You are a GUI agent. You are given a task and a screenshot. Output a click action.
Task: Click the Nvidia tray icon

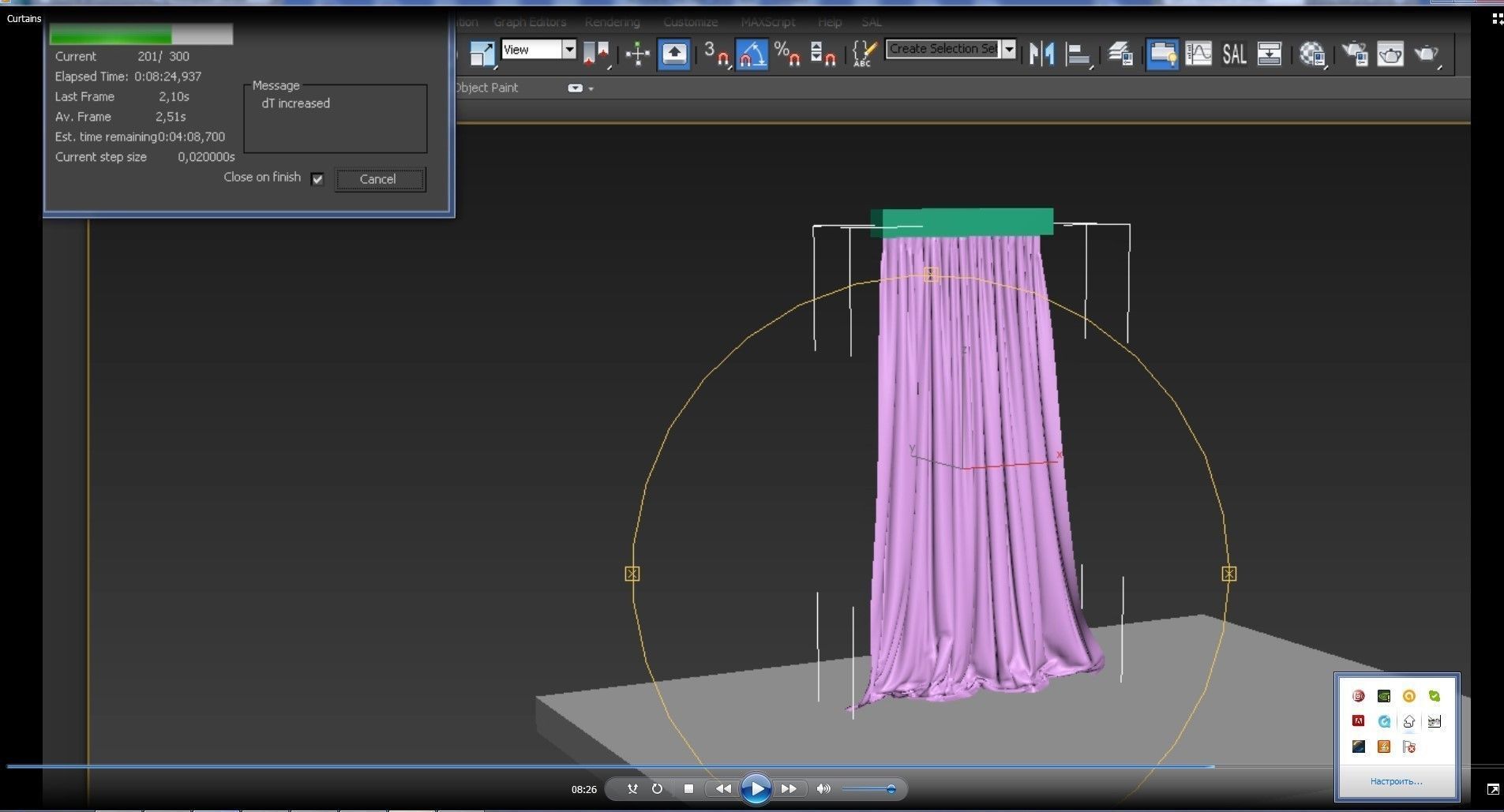point(1383,696)
